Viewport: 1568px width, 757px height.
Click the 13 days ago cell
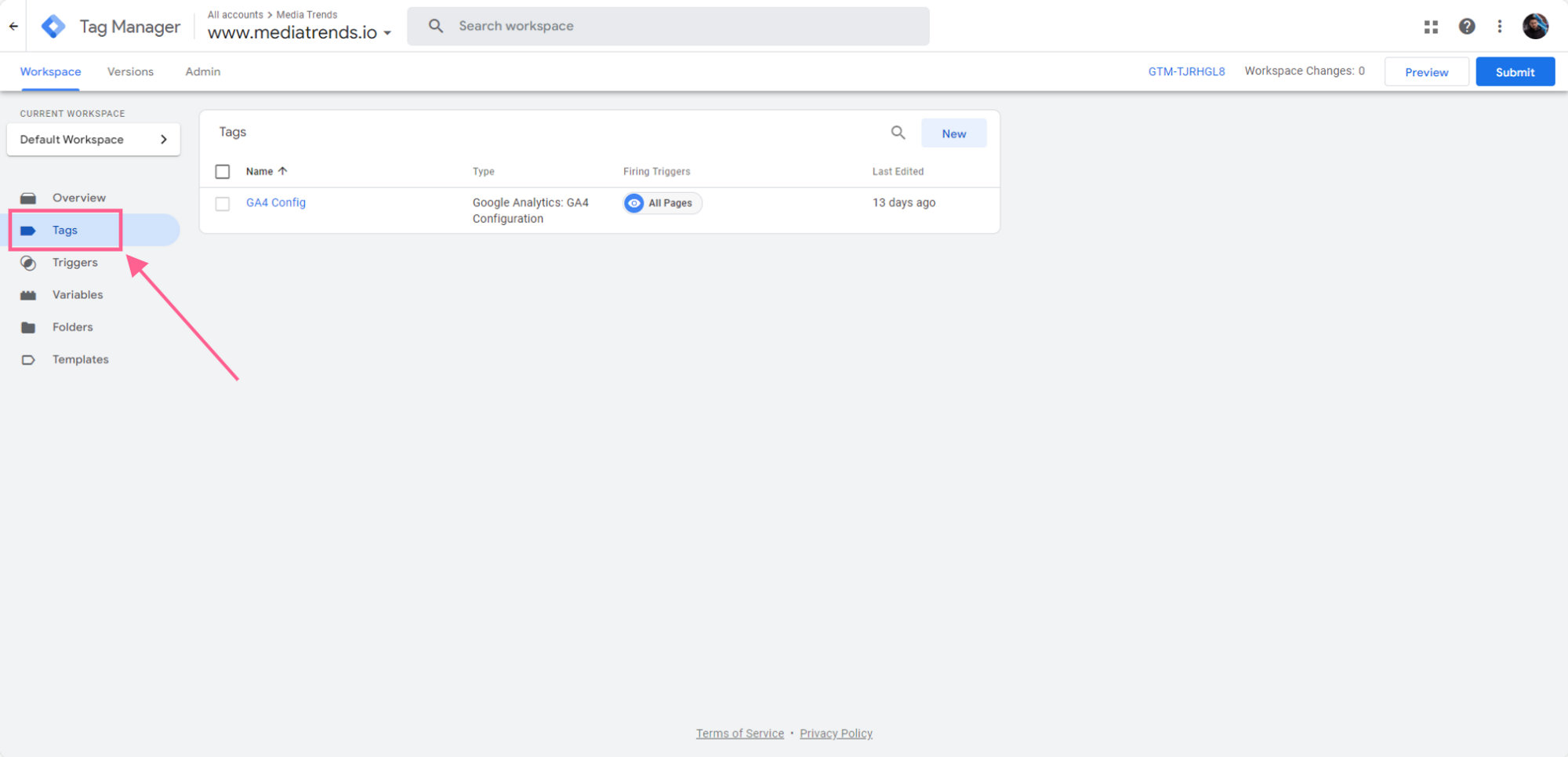tap(904, 202)
